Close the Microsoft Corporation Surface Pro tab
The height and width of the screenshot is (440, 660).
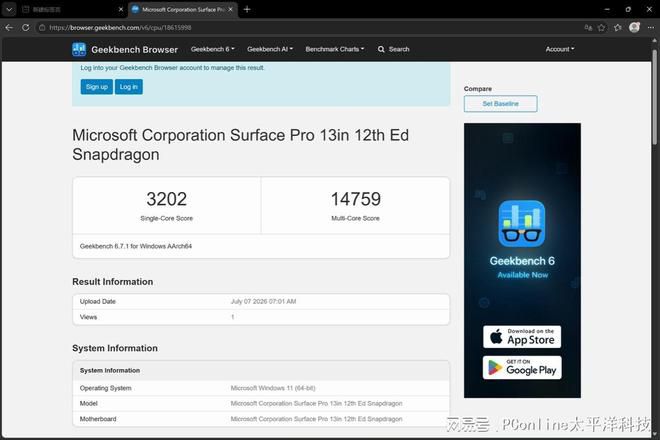[230, 9]
